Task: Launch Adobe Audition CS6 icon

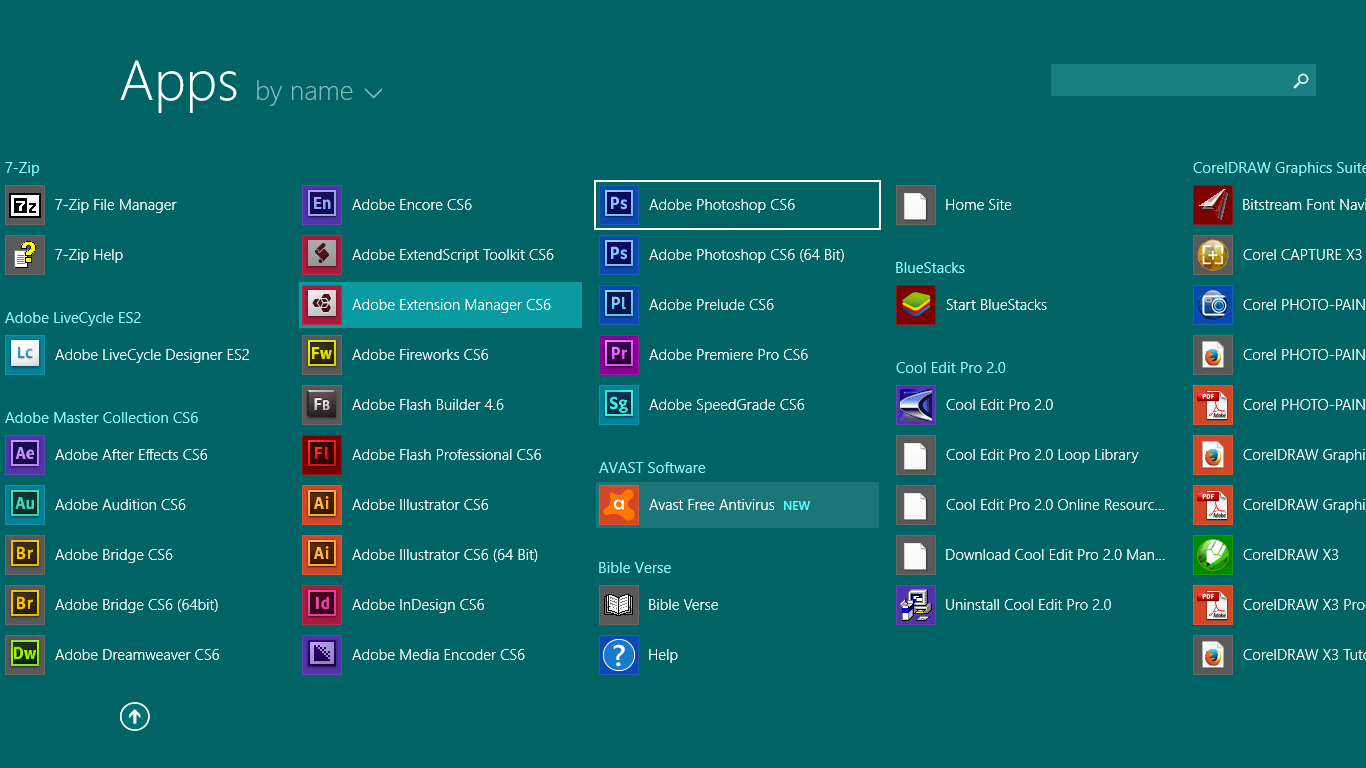Action: coord(25,505)
